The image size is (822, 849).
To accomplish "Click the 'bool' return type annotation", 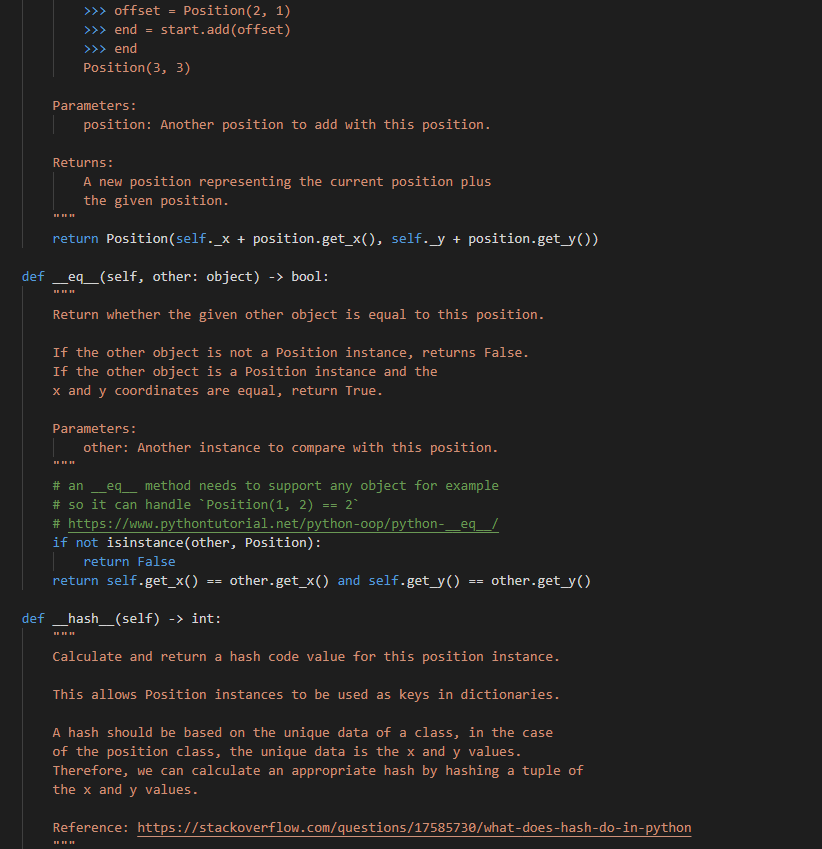I will (x=306, y=277).
